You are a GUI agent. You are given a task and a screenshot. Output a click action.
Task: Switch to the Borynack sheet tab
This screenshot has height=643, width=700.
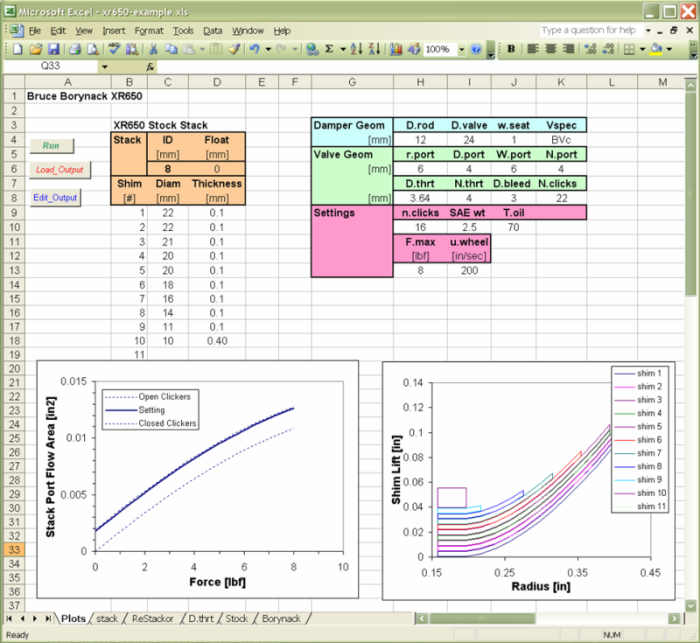(281, 619)
